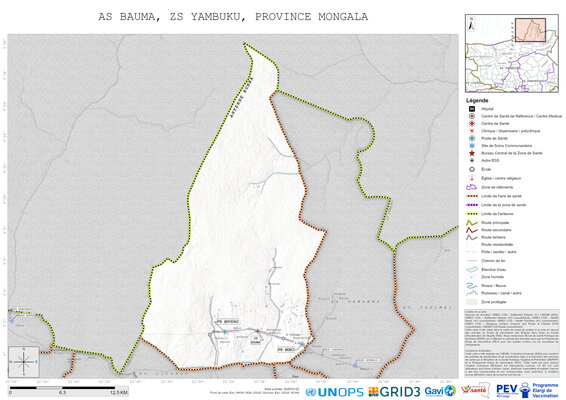Screen dimensions: 566x400
Task: Click the blue health post marker near PS BOYEKU
Action: [225, 331]
